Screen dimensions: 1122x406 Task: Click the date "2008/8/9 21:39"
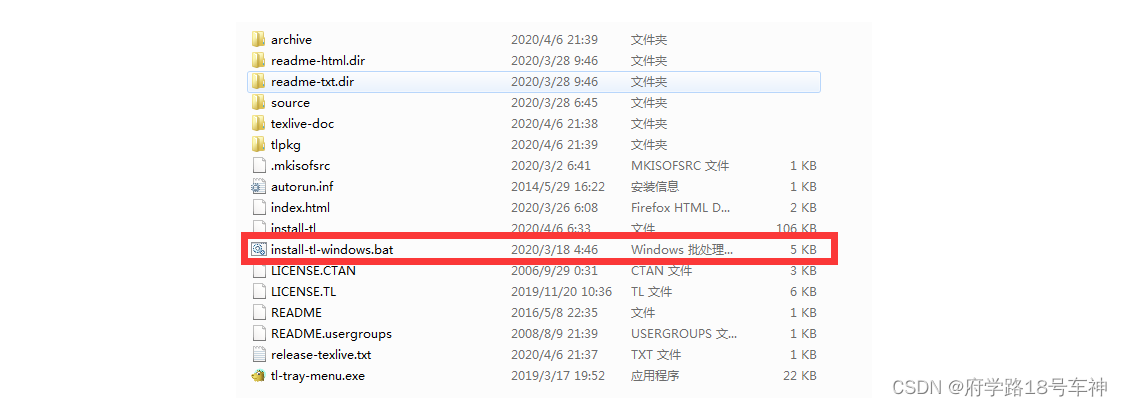(555, 334)
